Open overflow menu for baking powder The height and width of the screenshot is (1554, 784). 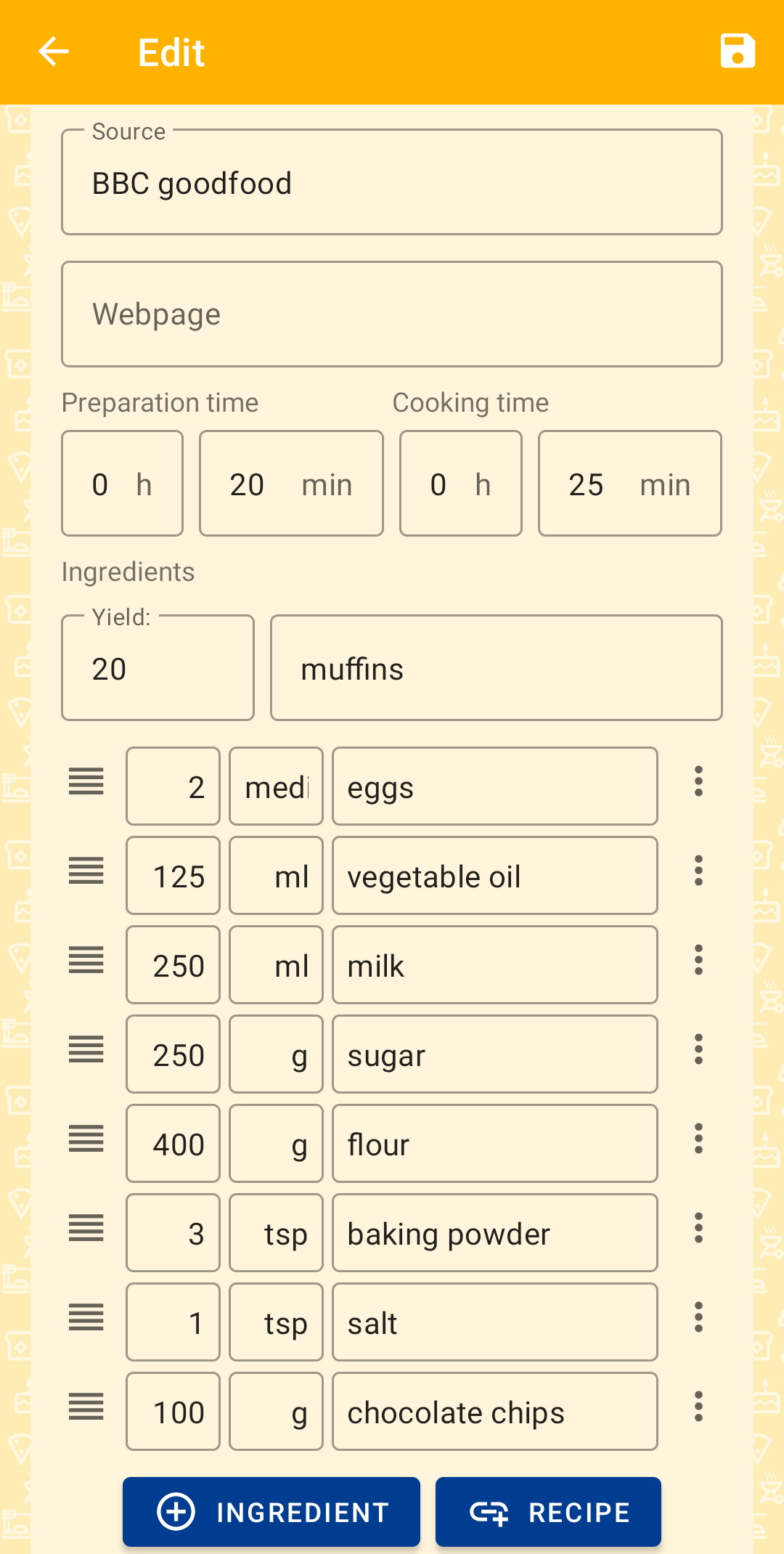698,1229
